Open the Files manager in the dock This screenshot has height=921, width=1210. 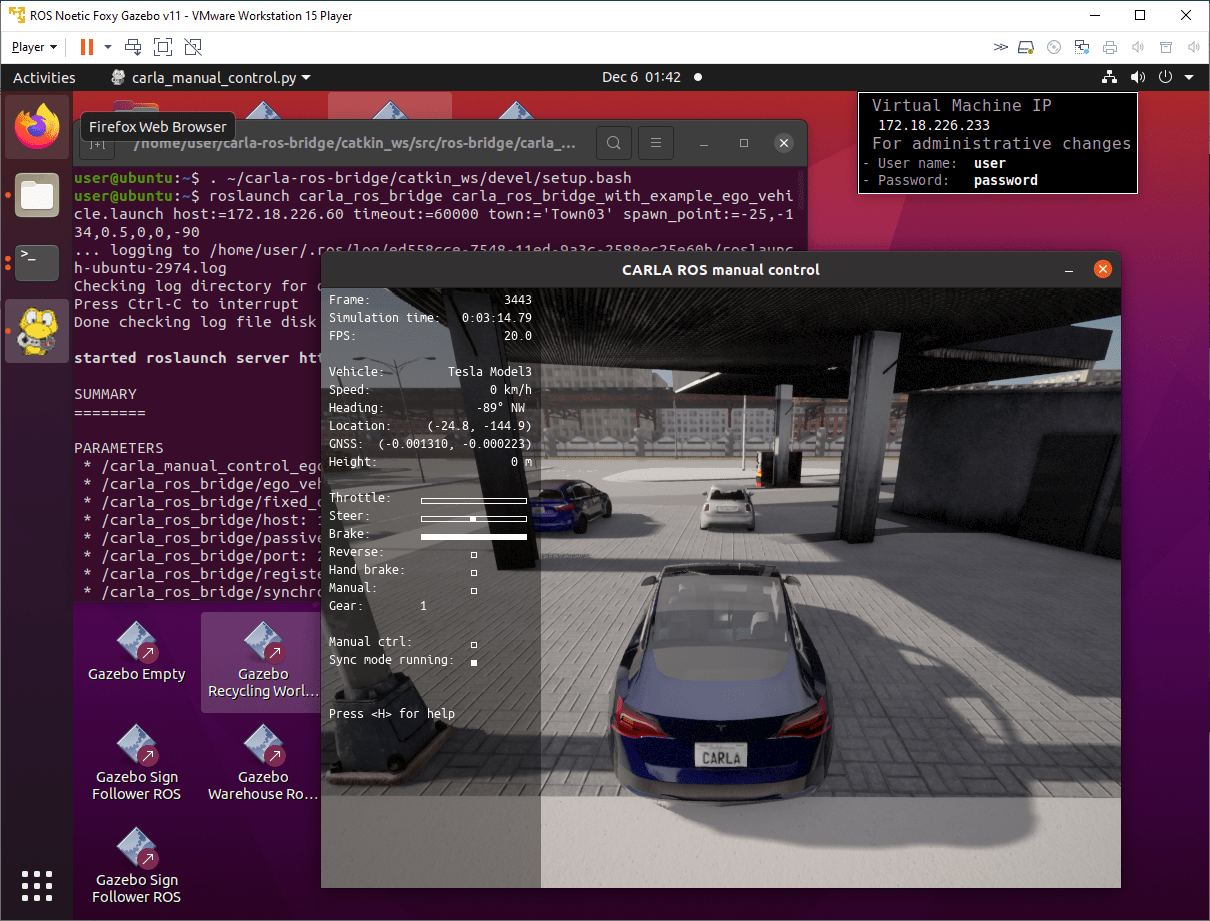tap(37, 195)
